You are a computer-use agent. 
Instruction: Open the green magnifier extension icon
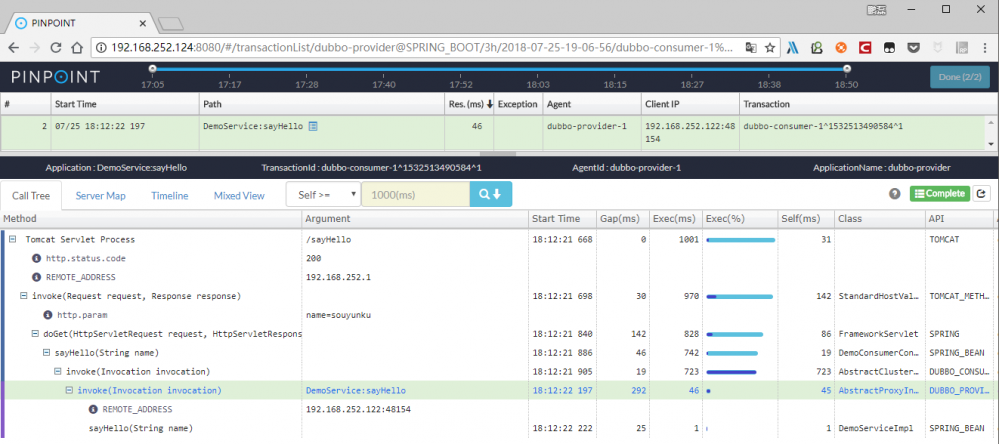pos(817,47)
